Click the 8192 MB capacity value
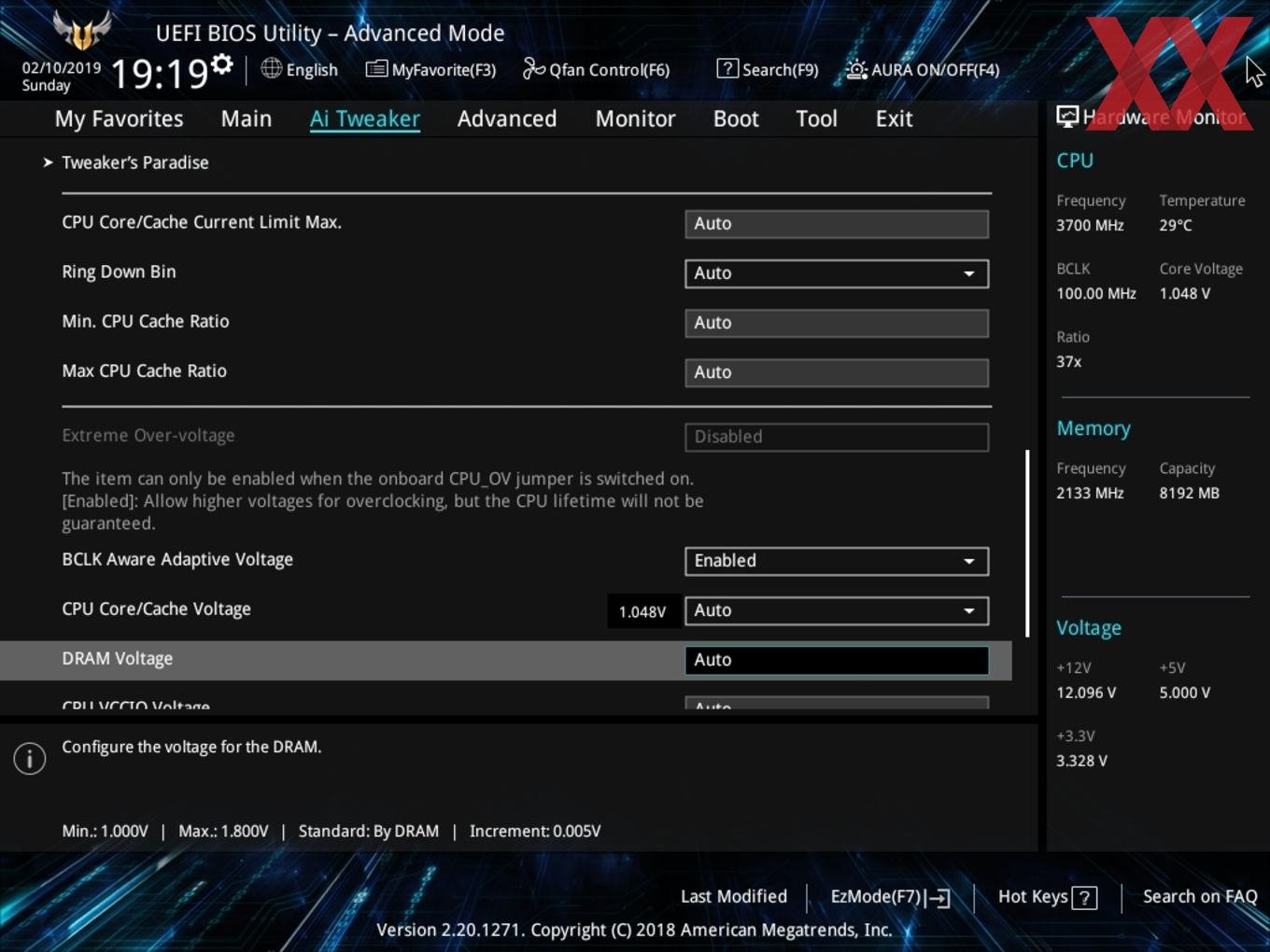The image size is (1270, 952). (1190, 493)
